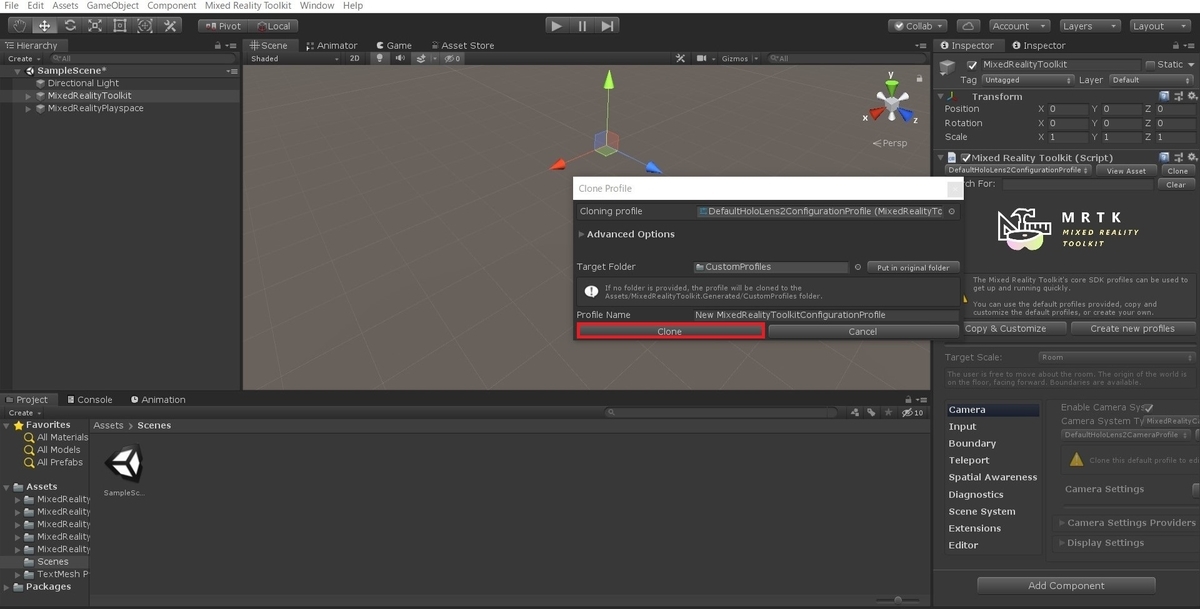Click the Step frame button

[607, 26]
